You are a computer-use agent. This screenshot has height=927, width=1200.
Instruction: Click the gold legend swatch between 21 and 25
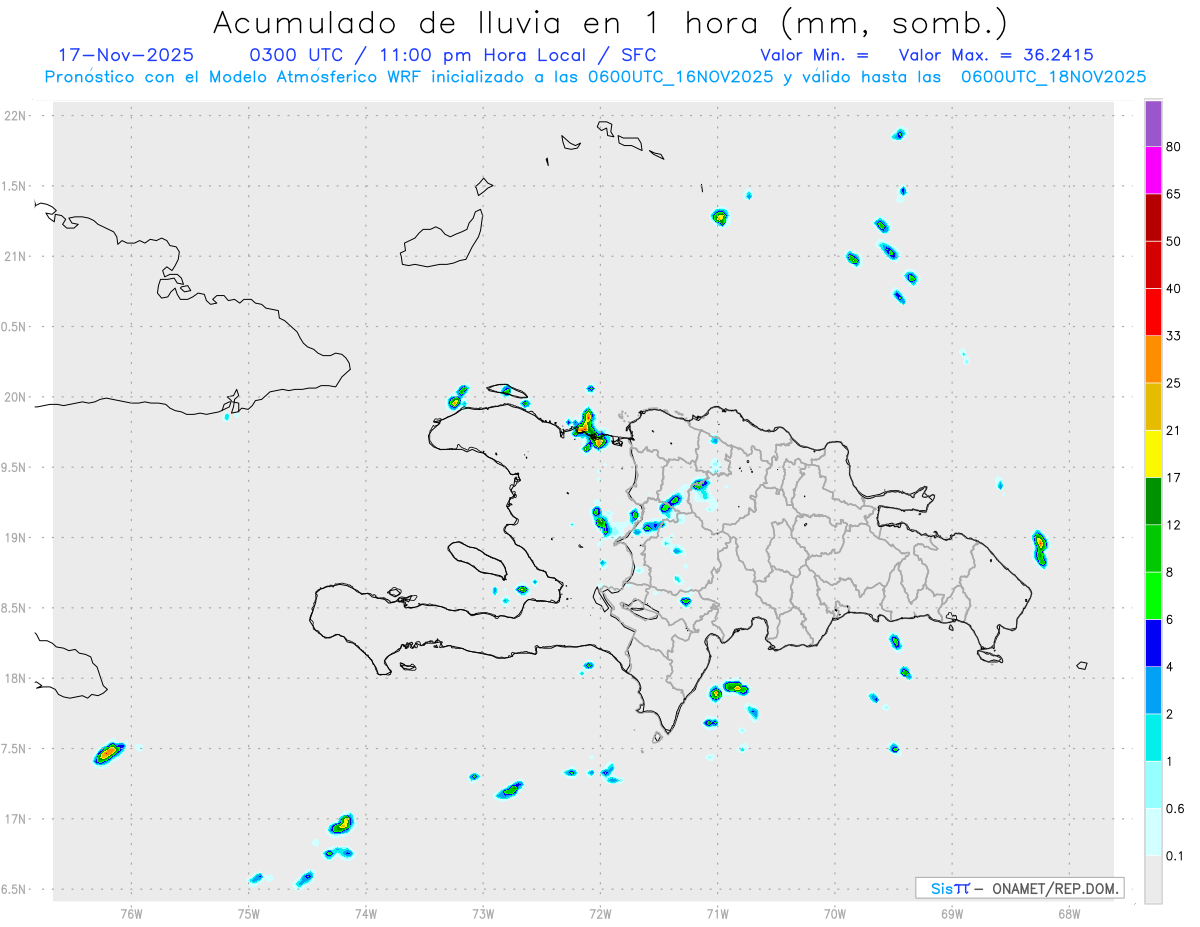tap(1153, 407)
